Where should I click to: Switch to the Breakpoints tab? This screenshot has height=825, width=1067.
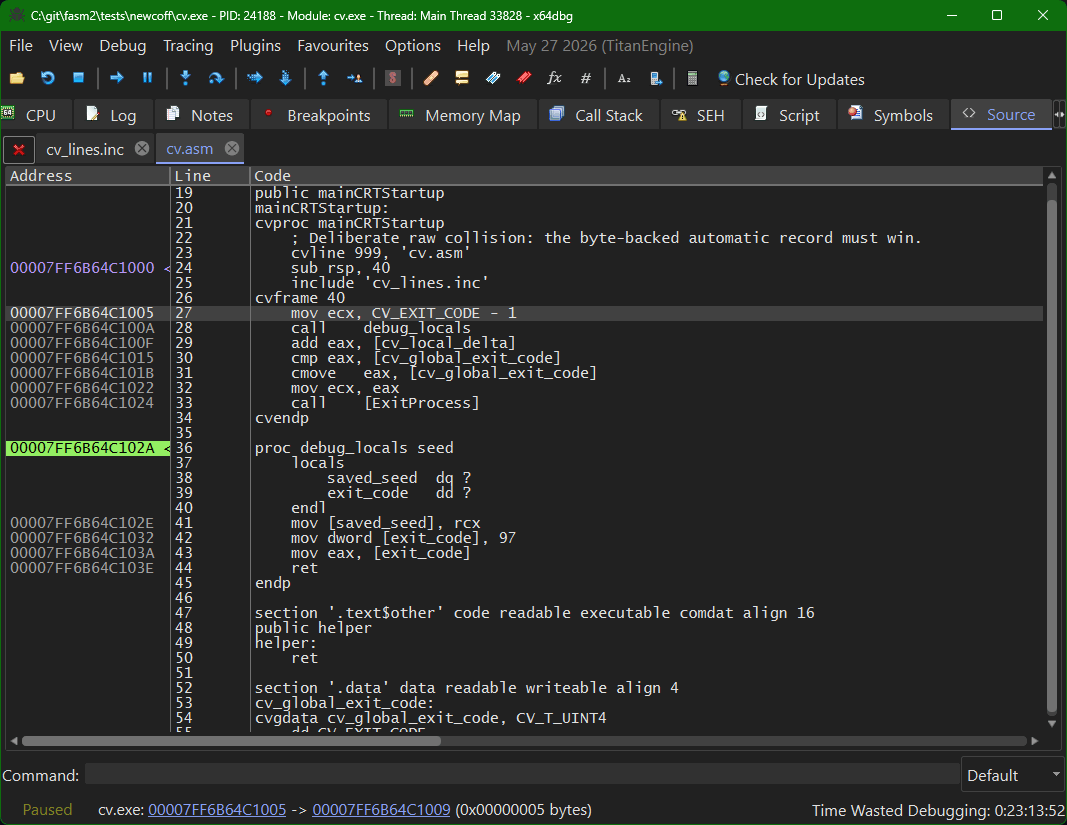click(x=318, y=115)
